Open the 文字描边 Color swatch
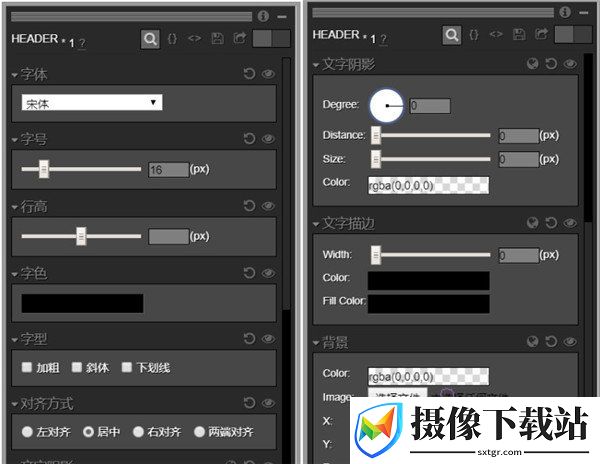 429,280
